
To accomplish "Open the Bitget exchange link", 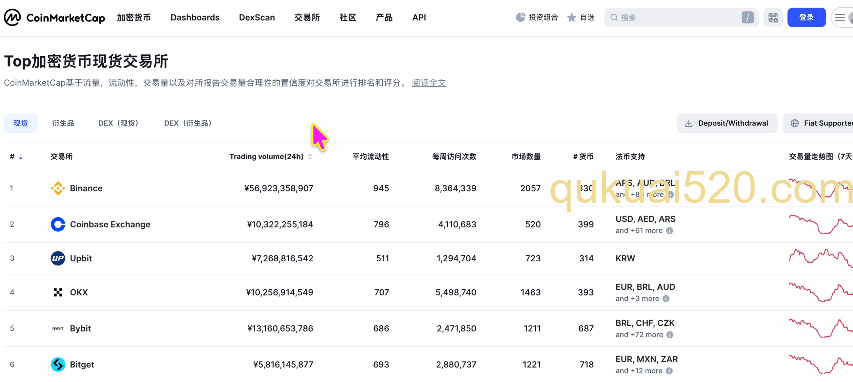I will pyautogui.click(x=82, y=365).
